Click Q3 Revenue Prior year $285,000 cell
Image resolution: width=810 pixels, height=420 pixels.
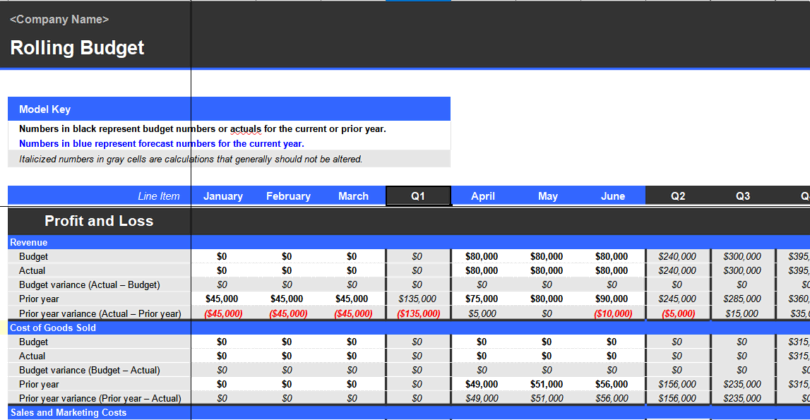743,299
